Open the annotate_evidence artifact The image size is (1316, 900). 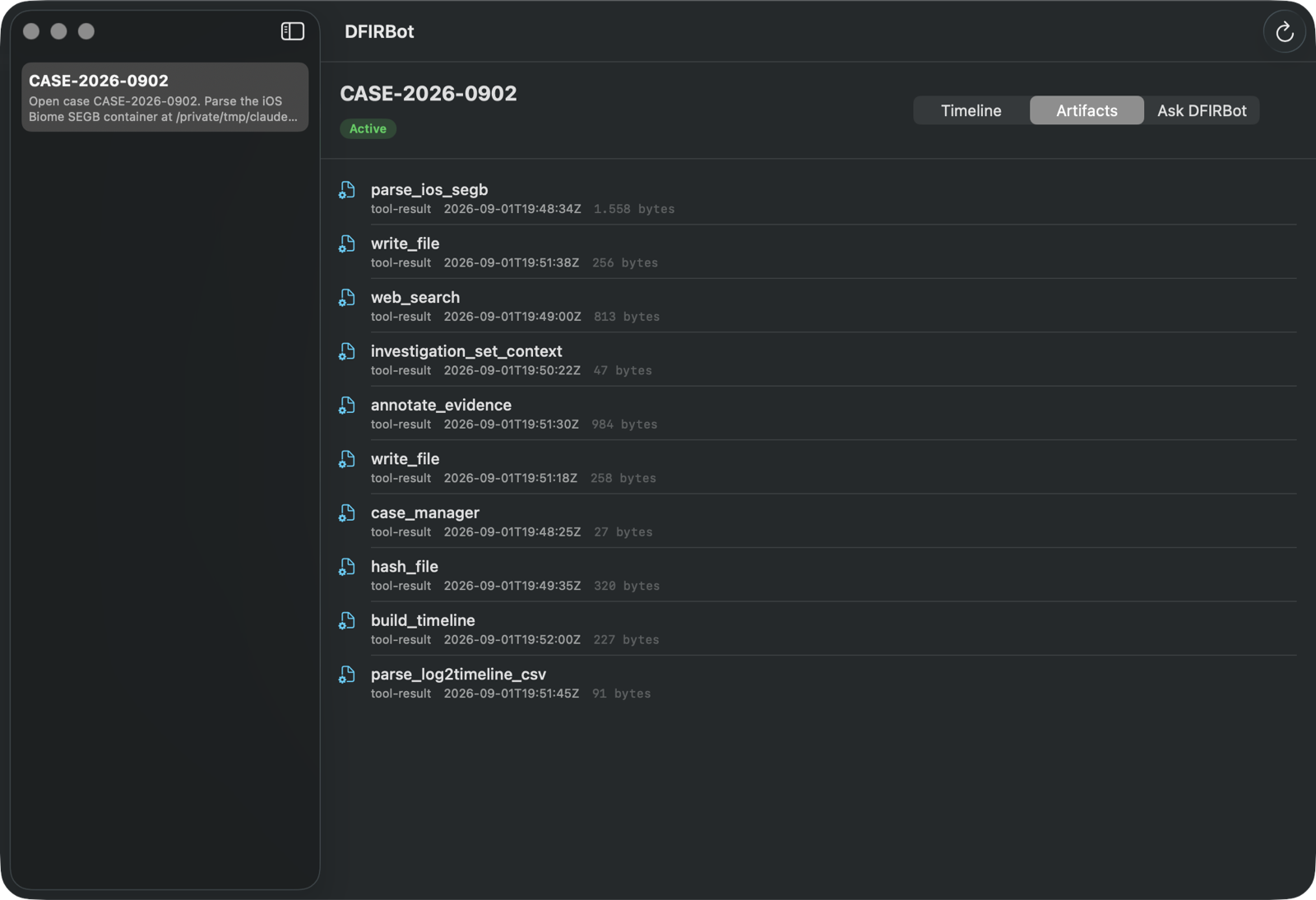817,414
